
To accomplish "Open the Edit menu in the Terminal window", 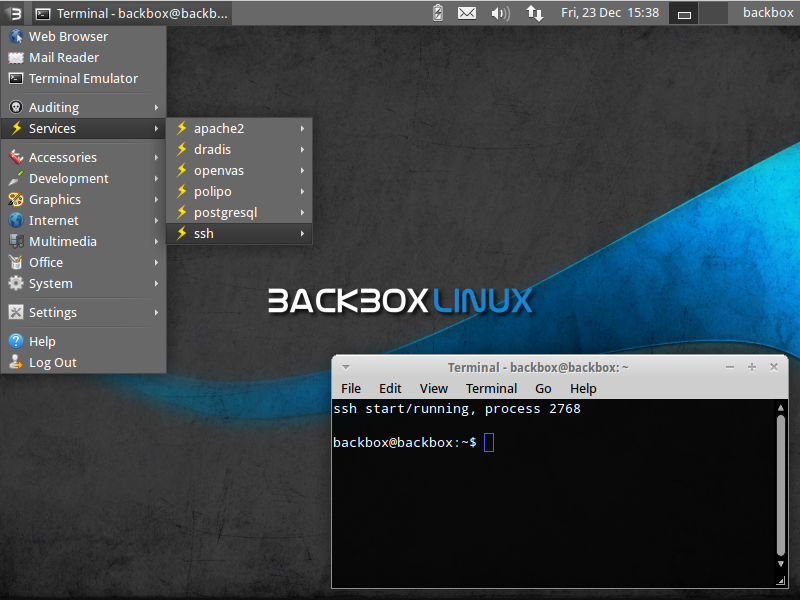I will click(390, 388).
